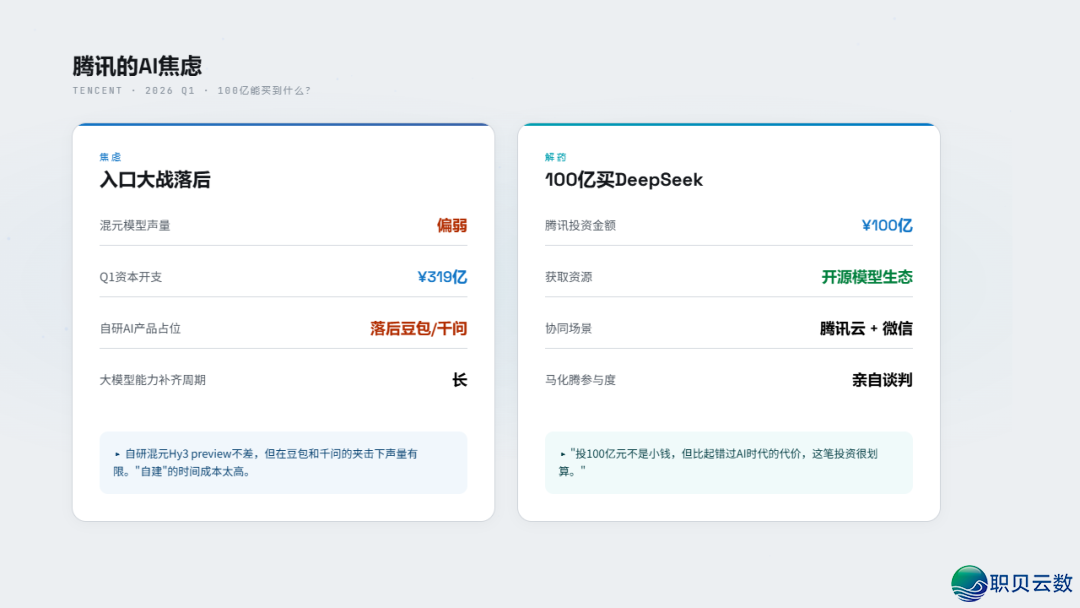Viewport: 1080px width, 608px height.
Task: Click the blue value "¥319亿"
Action: pyautogui.click(x=442, y=277)
